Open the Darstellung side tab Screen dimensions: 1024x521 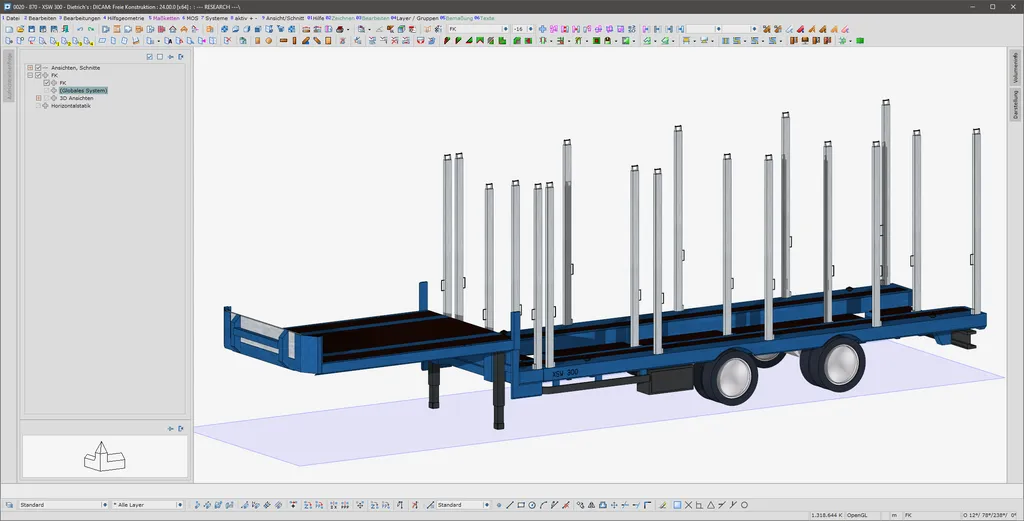[x=1016, y=105]
